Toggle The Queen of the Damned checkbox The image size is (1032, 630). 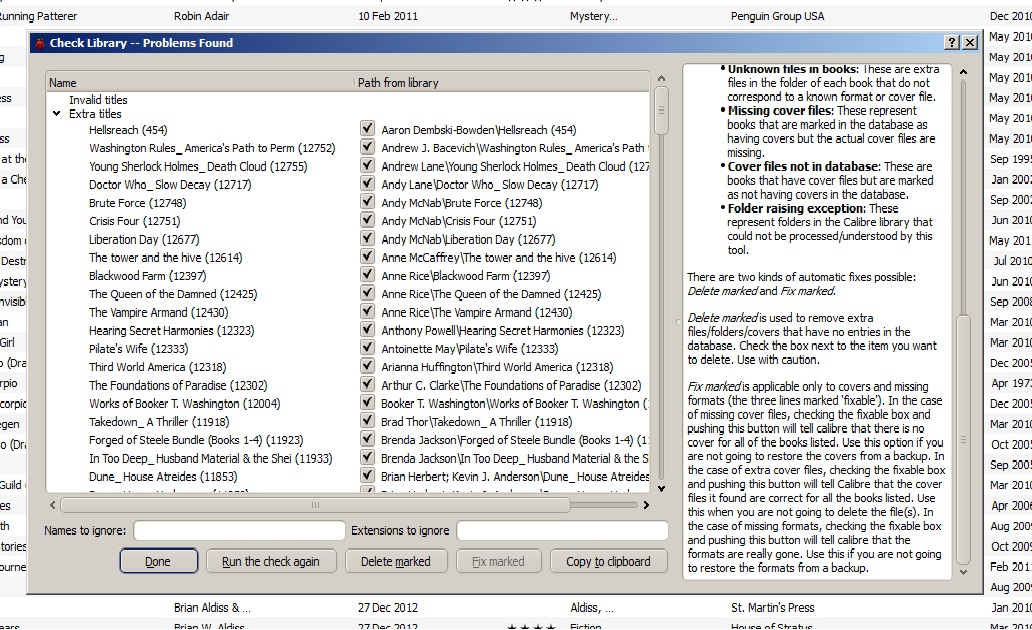(367, 293)
